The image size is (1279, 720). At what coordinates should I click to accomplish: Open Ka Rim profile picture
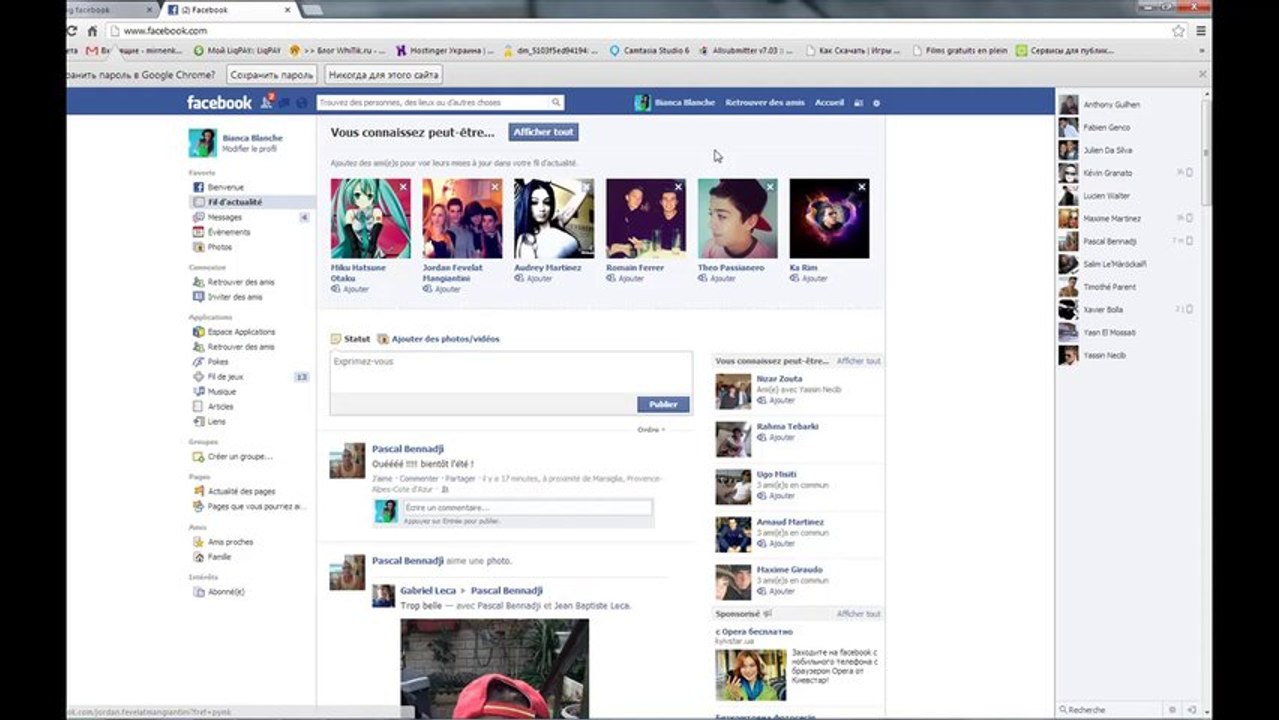click(829, 219)
